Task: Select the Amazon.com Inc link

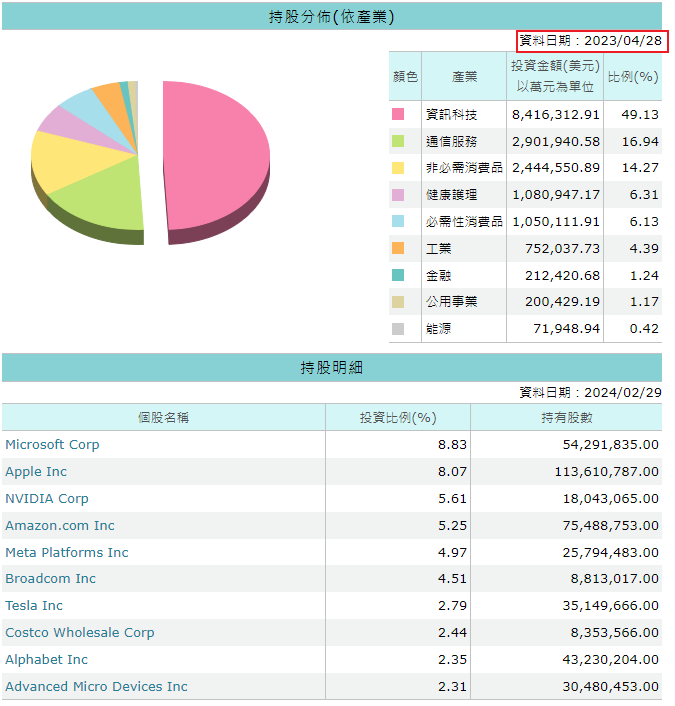Action: pos(60,526)
